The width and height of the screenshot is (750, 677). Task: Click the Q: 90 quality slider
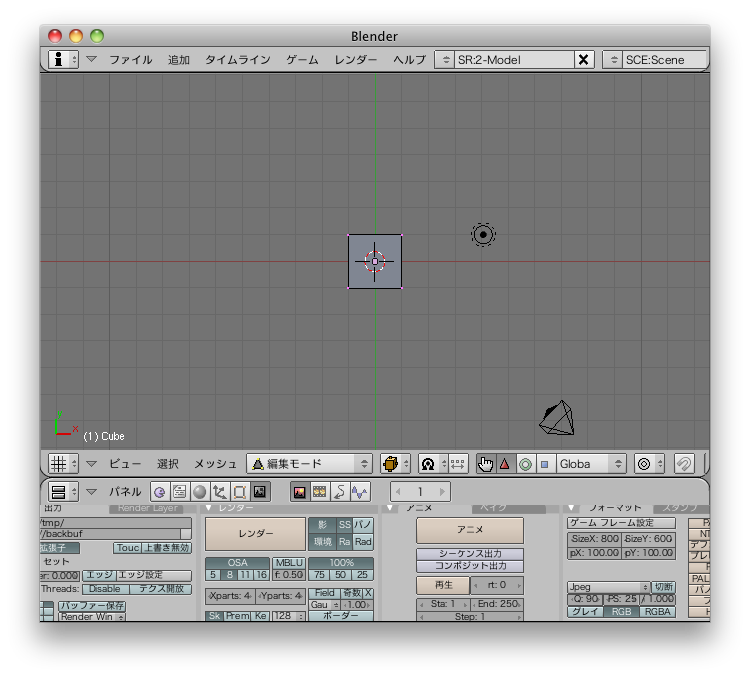tap(584, 599)
